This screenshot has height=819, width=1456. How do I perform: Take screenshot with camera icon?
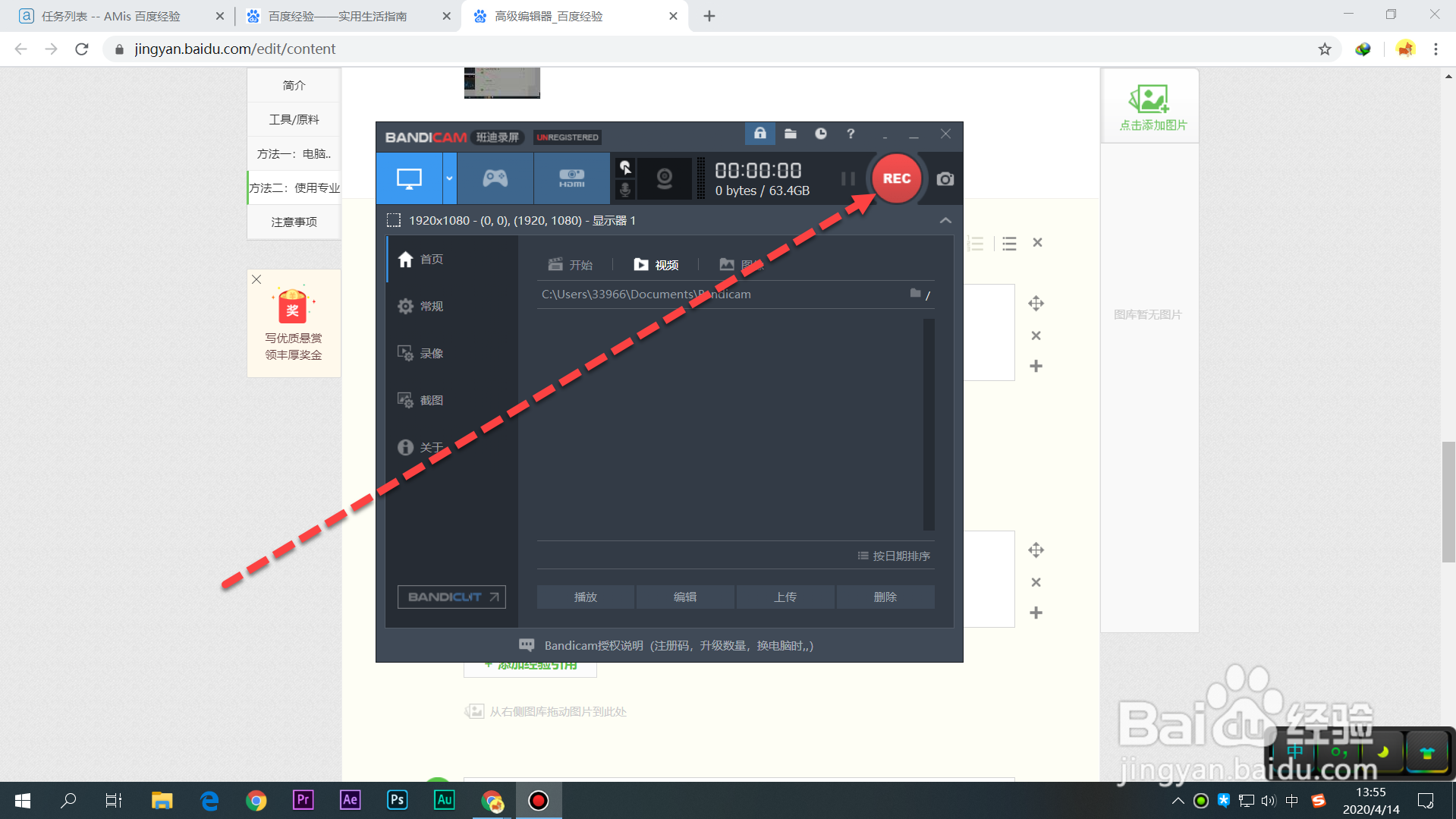click(x=945, y=178)
